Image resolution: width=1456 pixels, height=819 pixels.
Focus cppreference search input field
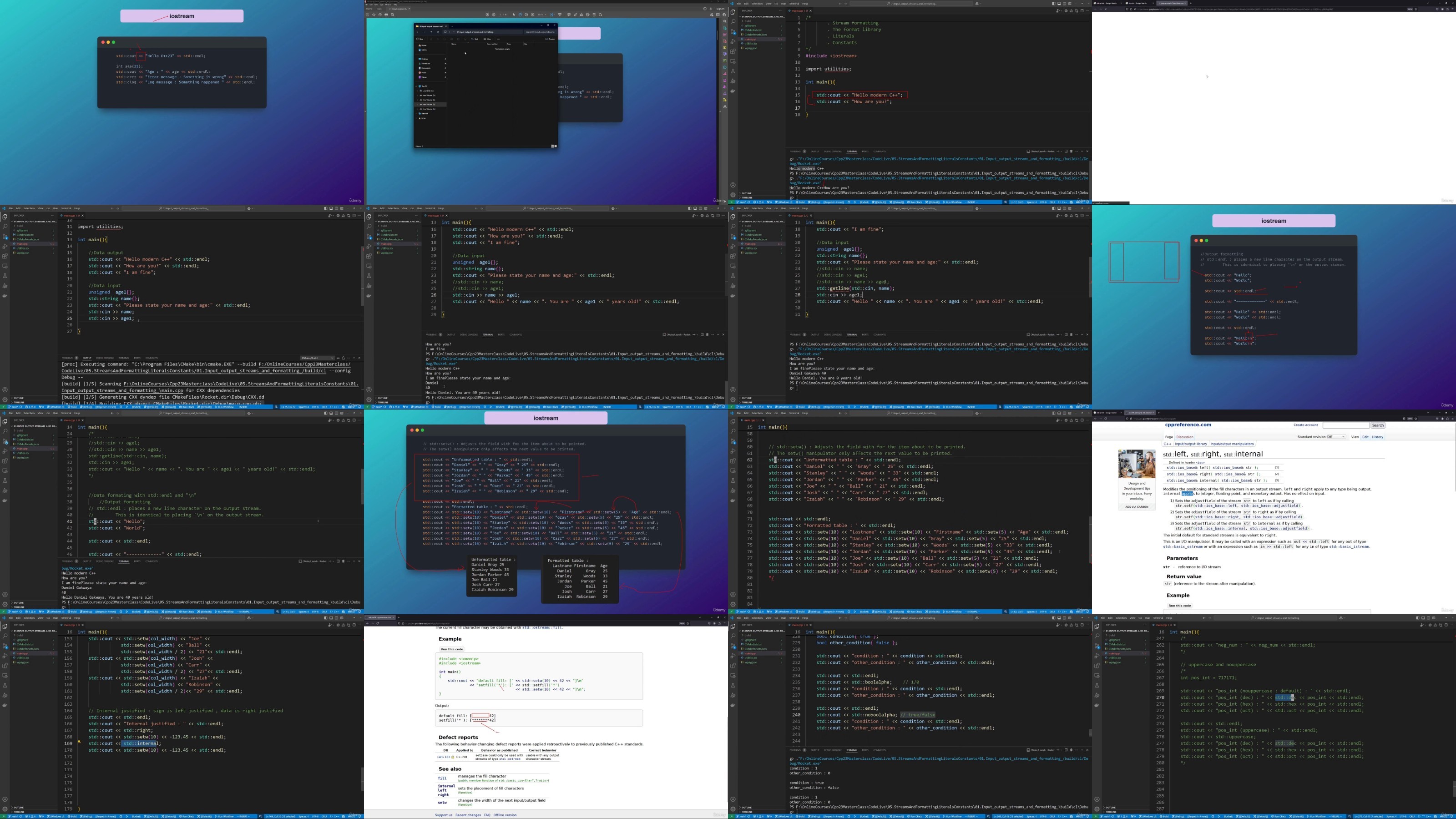point(1346,425)
